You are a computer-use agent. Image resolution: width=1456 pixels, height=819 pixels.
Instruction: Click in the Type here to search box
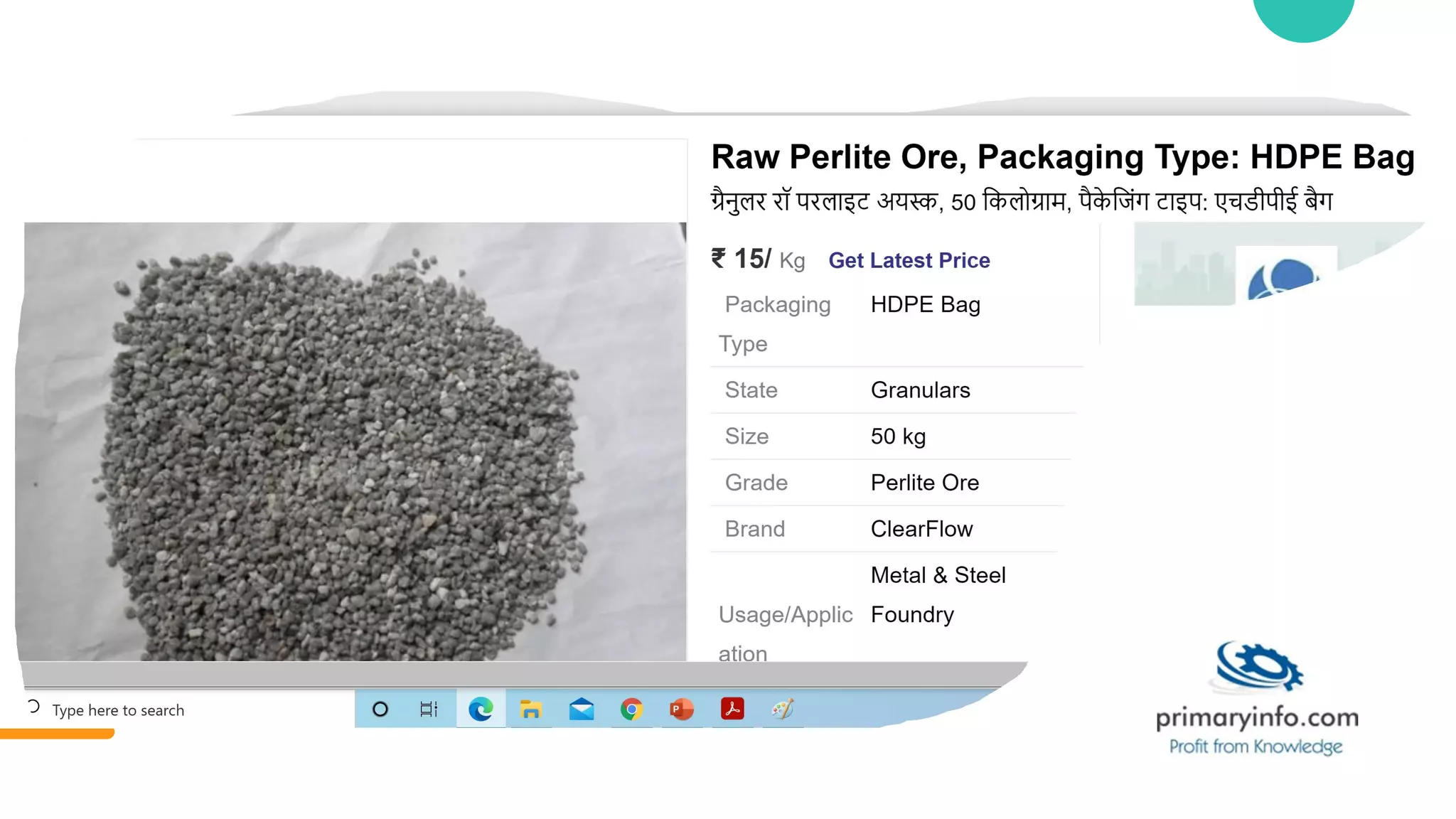(118, 710)
